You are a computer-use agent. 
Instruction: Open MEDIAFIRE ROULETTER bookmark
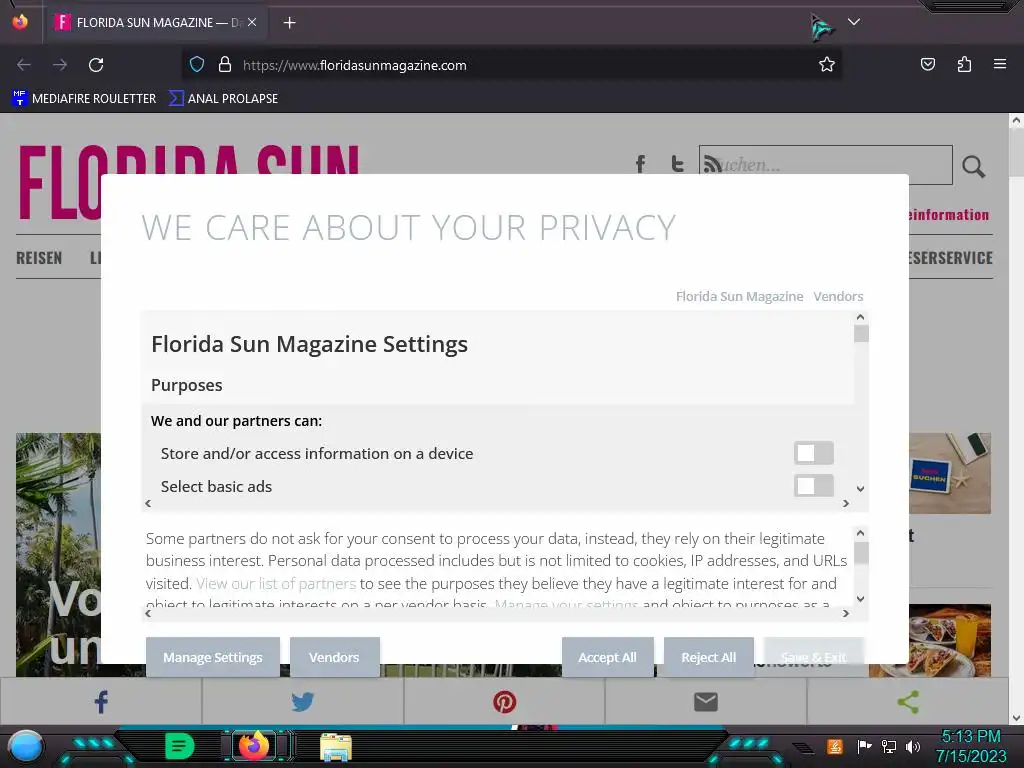point(84,99)
